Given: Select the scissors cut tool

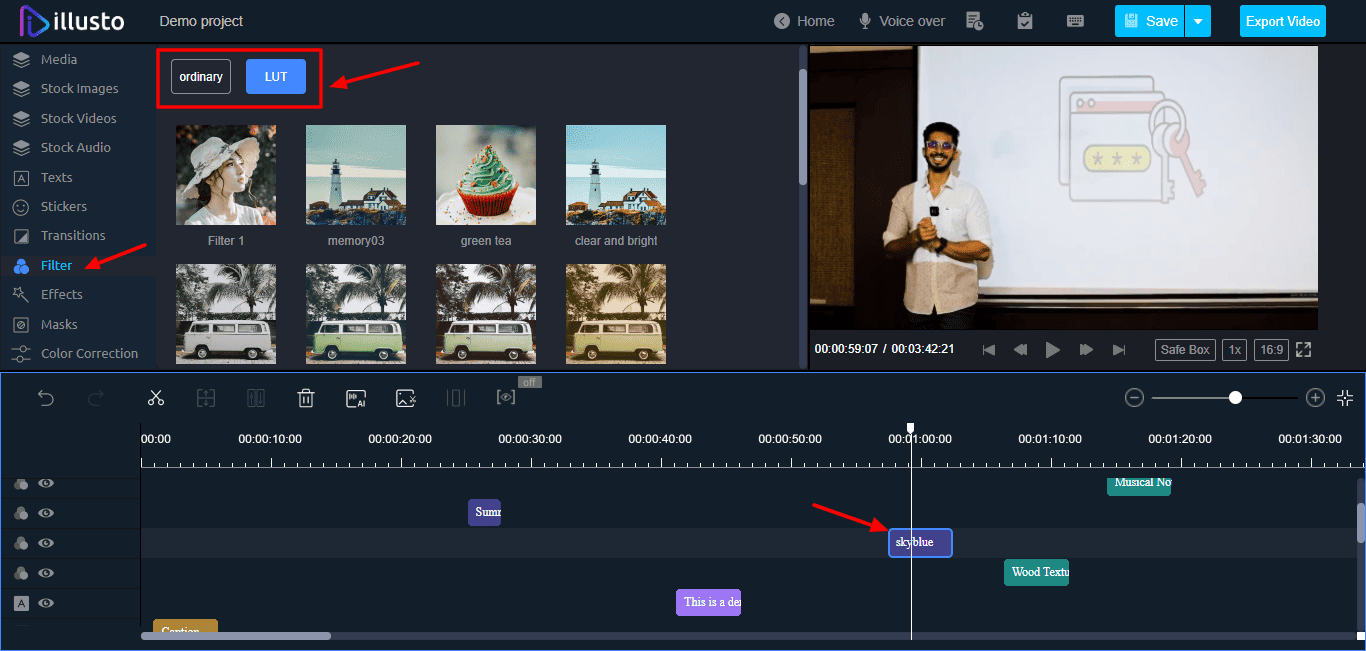Looking at the screenshot, I should 155,398.
